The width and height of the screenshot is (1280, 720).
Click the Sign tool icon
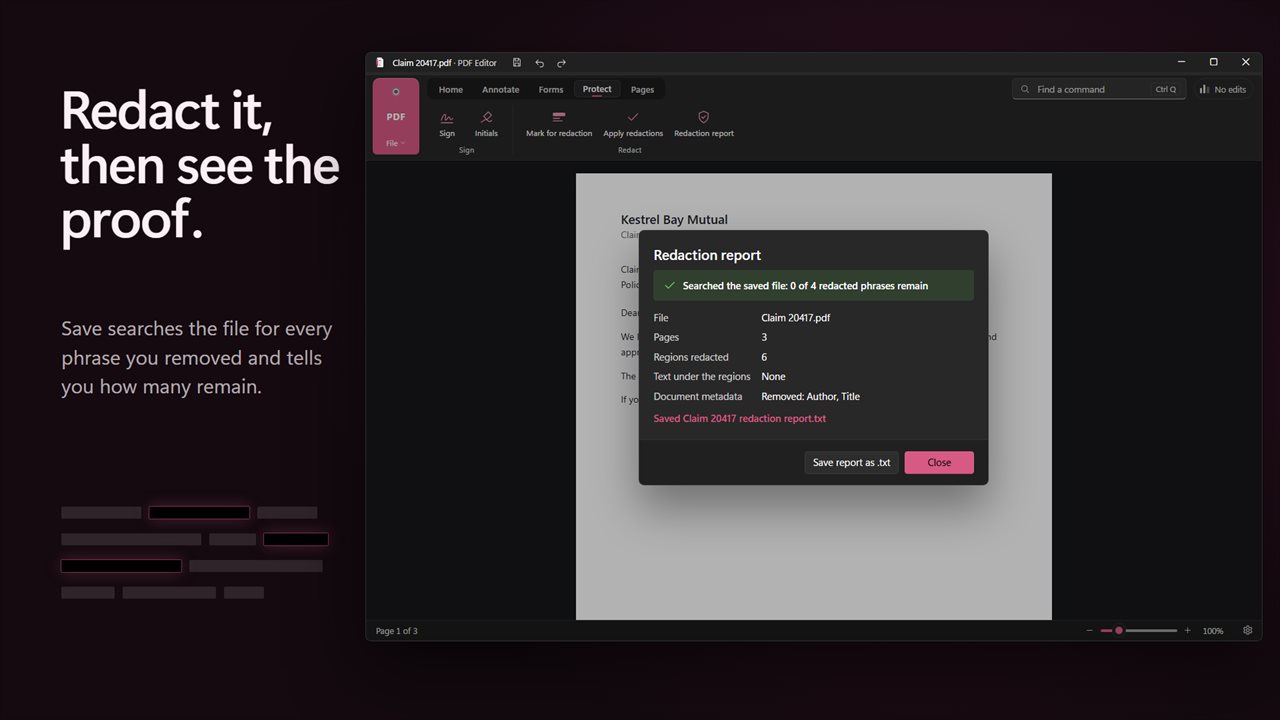(447, 117)
